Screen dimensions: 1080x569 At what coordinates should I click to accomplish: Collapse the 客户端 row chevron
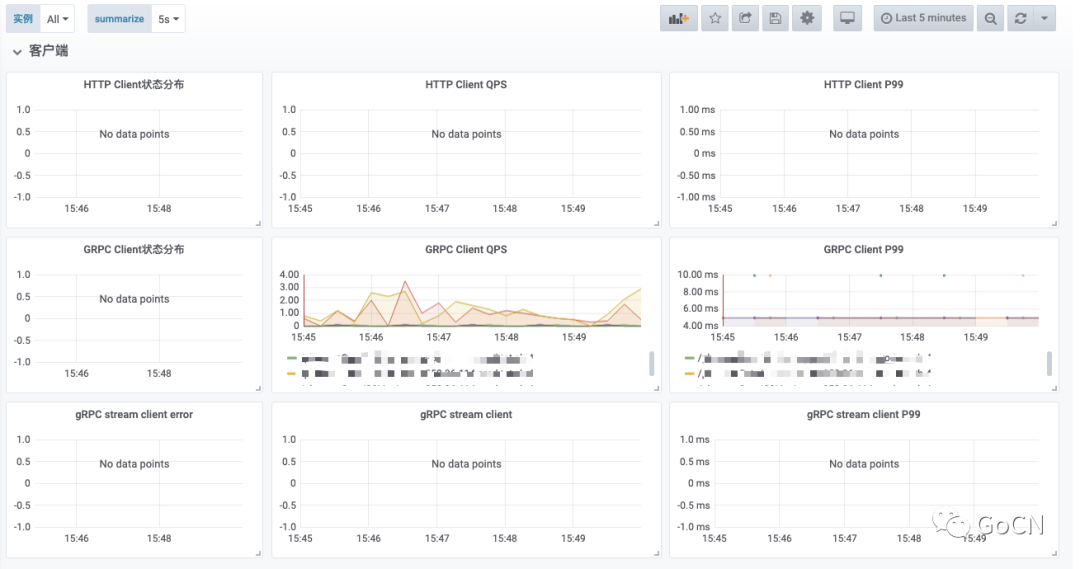pos(17,52)
